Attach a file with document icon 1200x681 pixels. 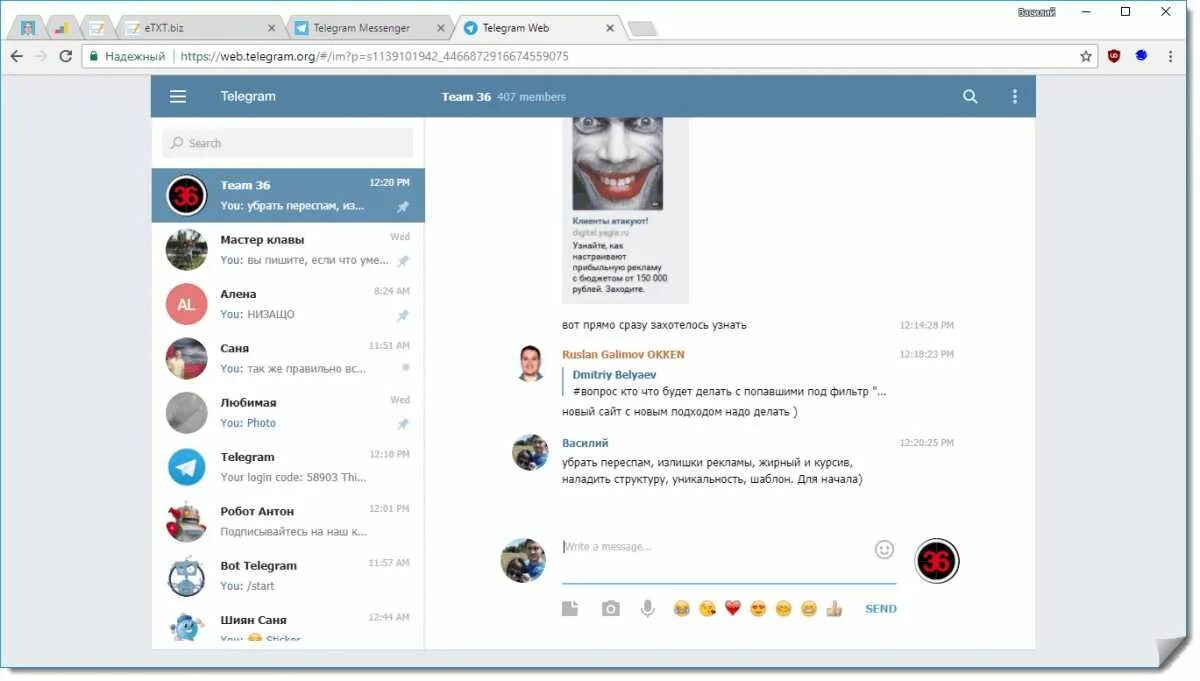pyautogui.click(x=570, y=608)
